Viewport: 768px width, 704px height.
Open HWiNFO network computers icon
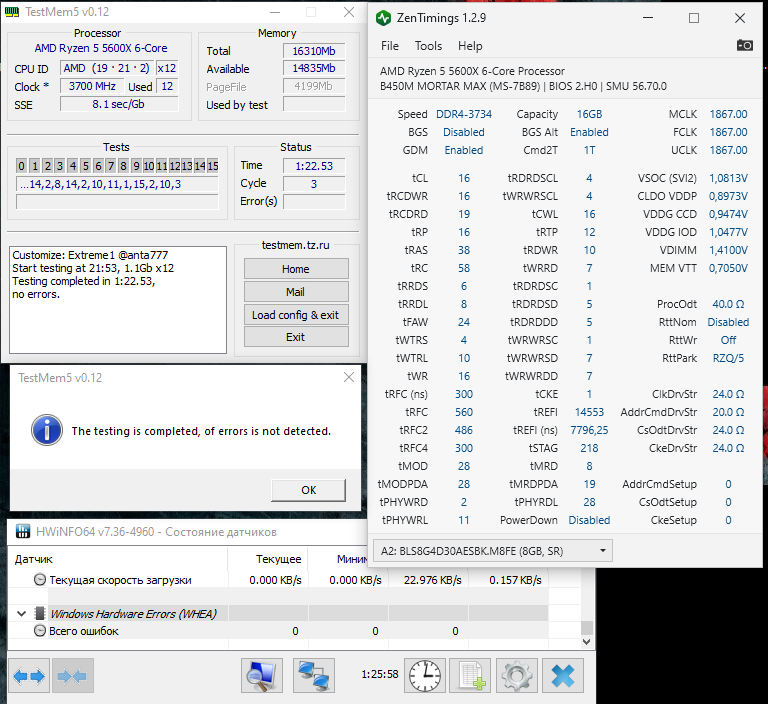pos(314,676)
